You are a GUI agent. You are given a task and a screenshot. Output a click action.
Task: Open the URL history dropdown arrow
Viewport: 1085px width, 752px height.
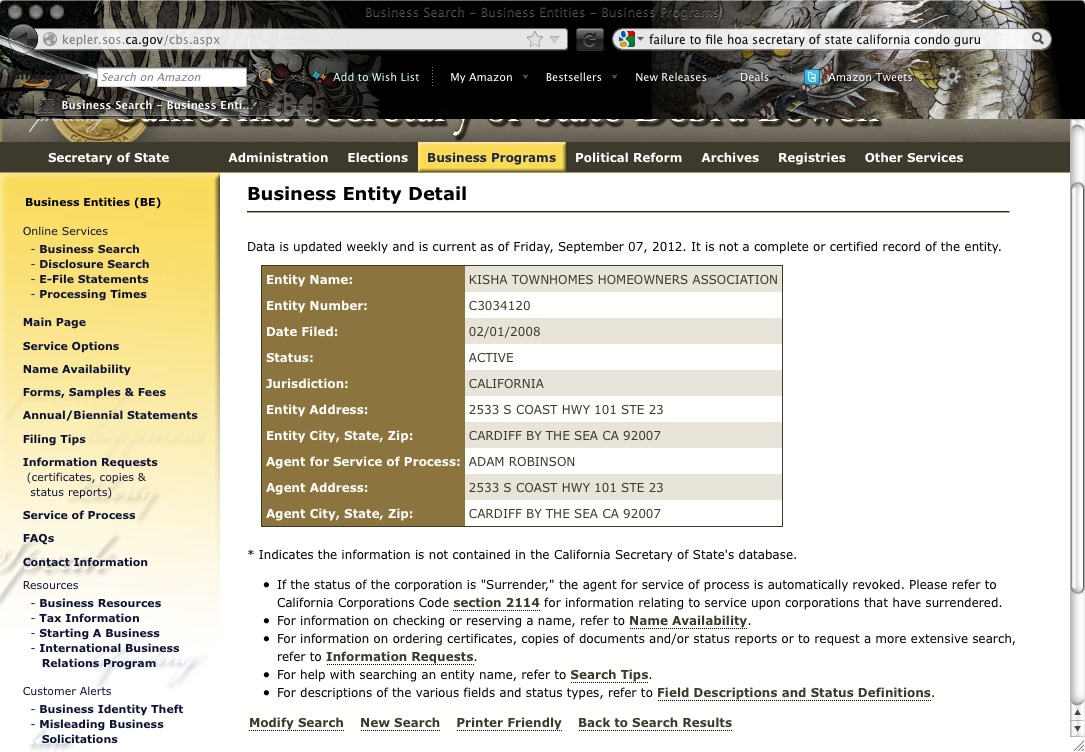[x=554, y=39]
